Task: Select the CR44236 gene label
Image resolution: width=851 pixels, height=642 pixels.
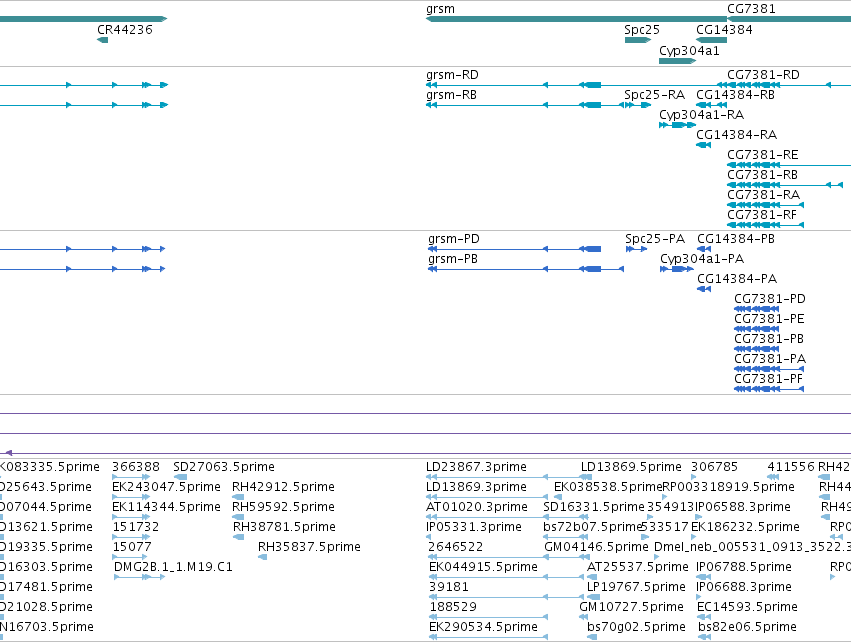Action: 125,30
